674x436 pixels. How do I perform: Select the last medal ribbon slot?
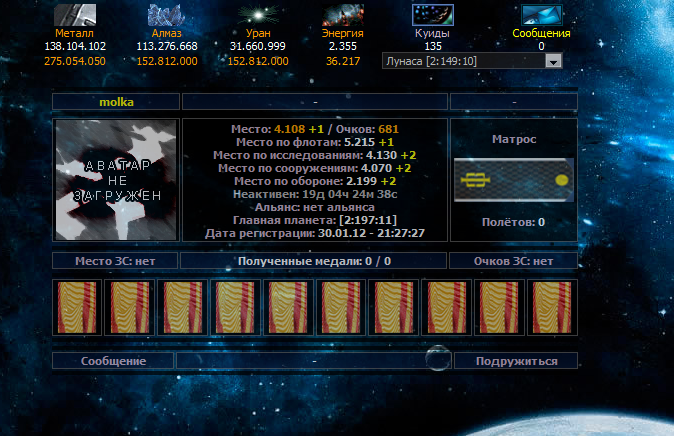tap(553, 307)
